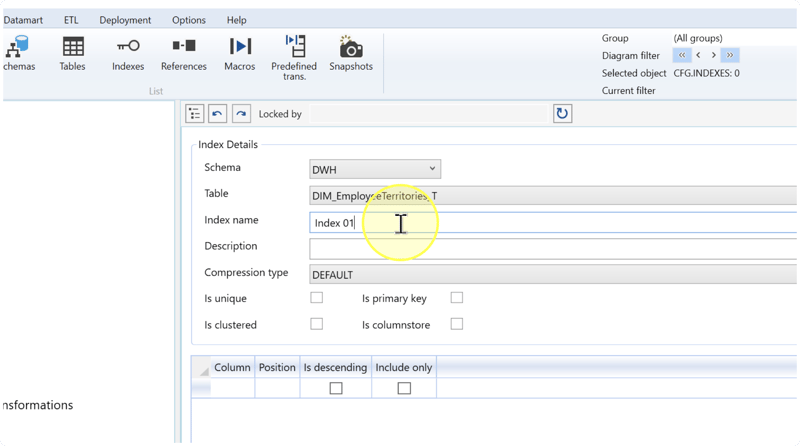800x446 pixels.
Task: Click the Is descending column header
Action: tap(335, 367)
